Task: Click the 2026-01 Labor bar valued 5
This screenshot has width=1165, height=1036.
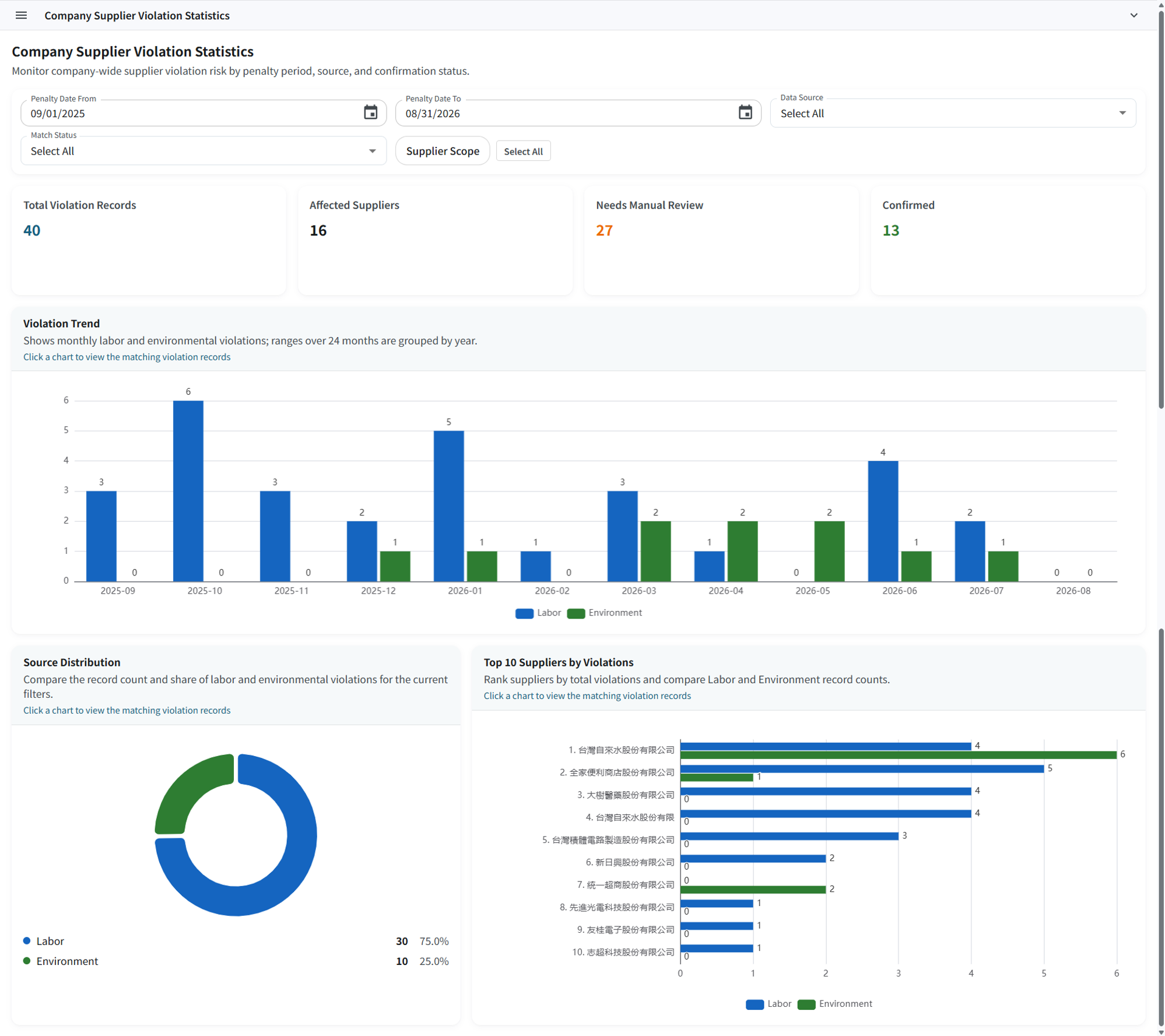Action: (448, 506)
